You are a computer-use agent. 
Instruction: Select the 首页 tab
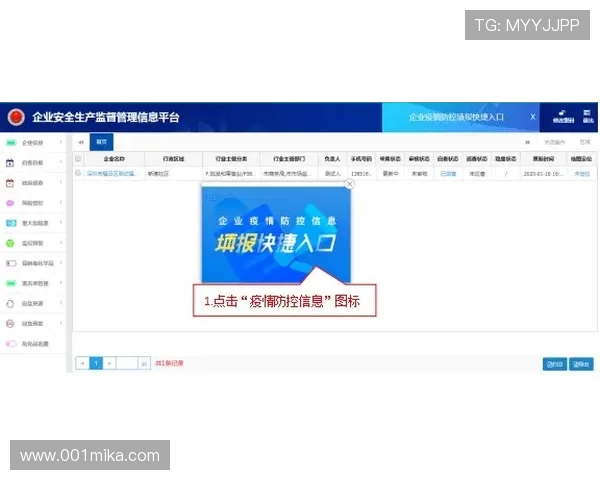coord(101,142)
